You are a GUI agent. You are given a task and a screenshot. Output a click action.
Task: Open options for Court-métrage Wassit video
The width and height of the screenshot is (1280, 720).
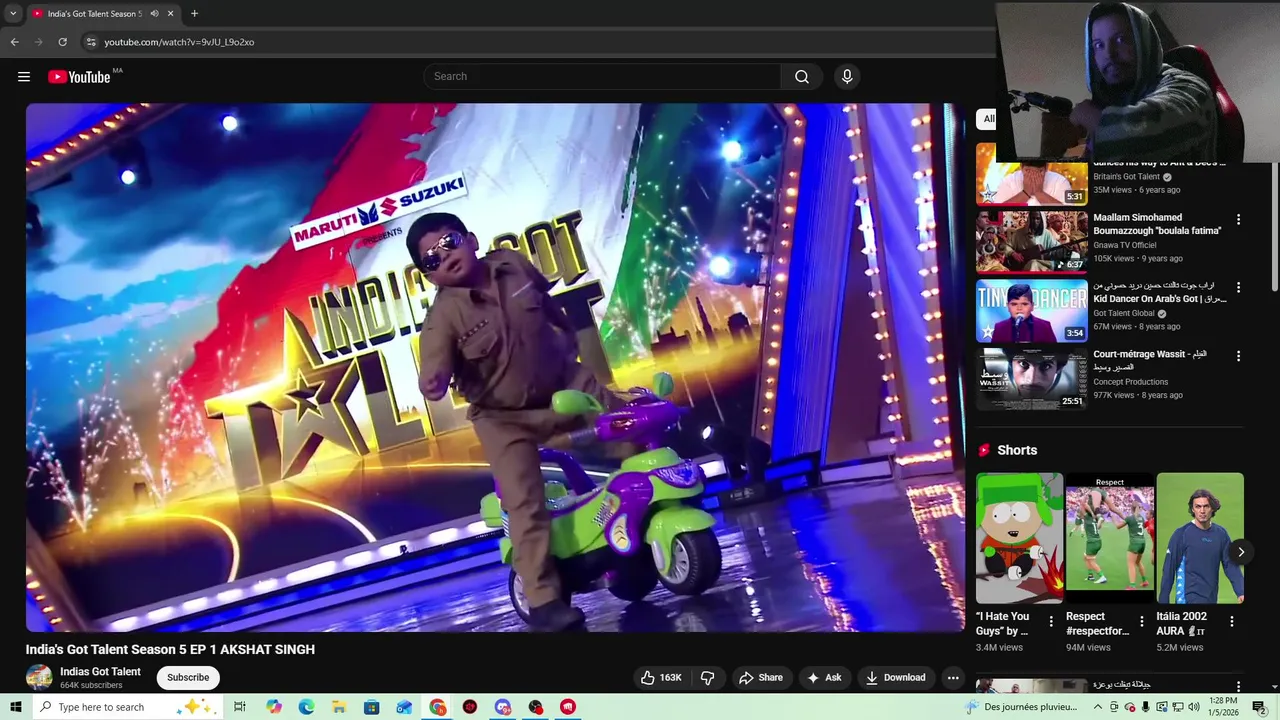pyautogui.click(x=1238, y=356)
